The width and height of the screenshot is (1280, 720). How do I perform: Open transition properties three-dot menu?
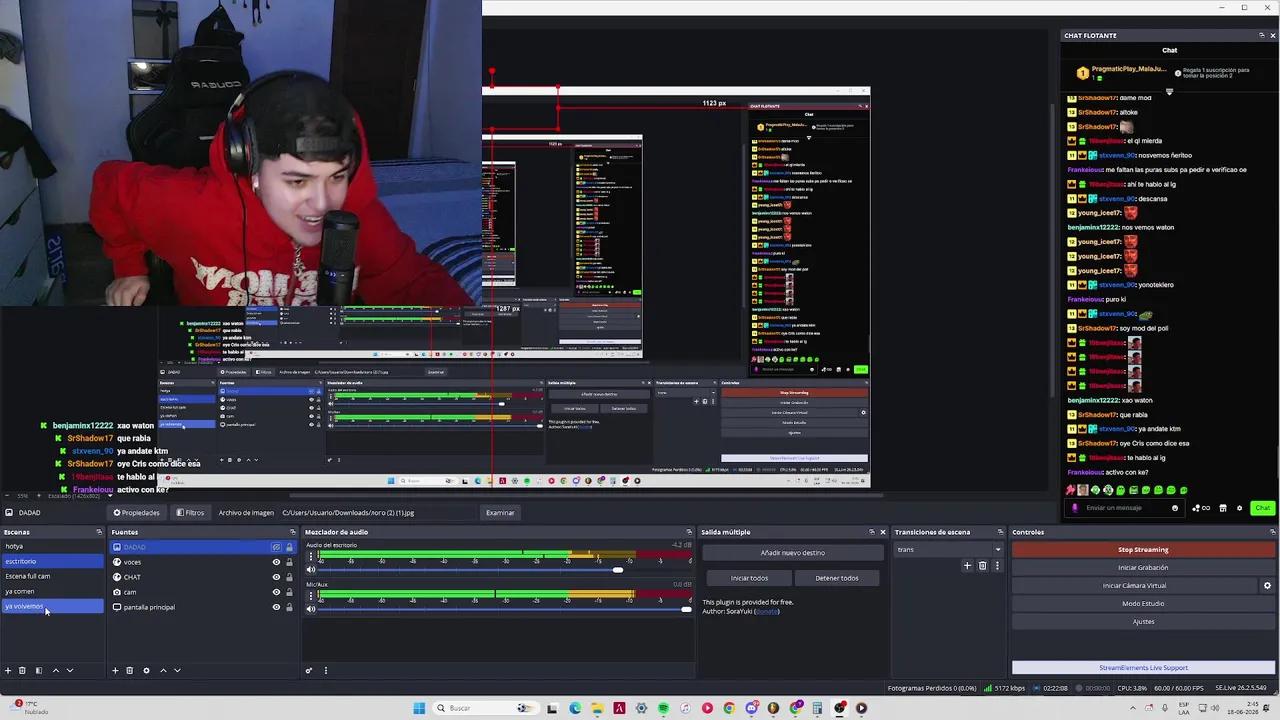(x=997, y=565)
